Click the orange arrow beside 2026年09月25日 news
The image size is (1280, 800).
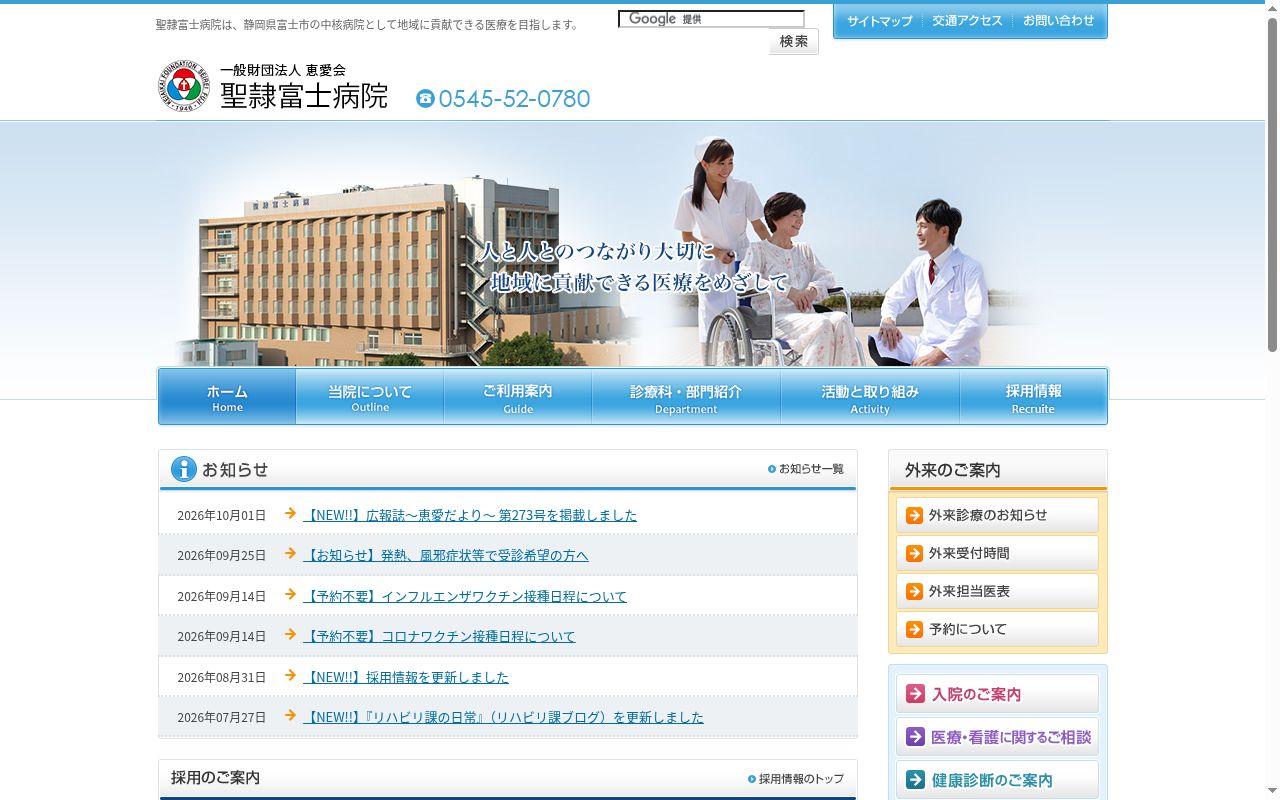[290, 554]
